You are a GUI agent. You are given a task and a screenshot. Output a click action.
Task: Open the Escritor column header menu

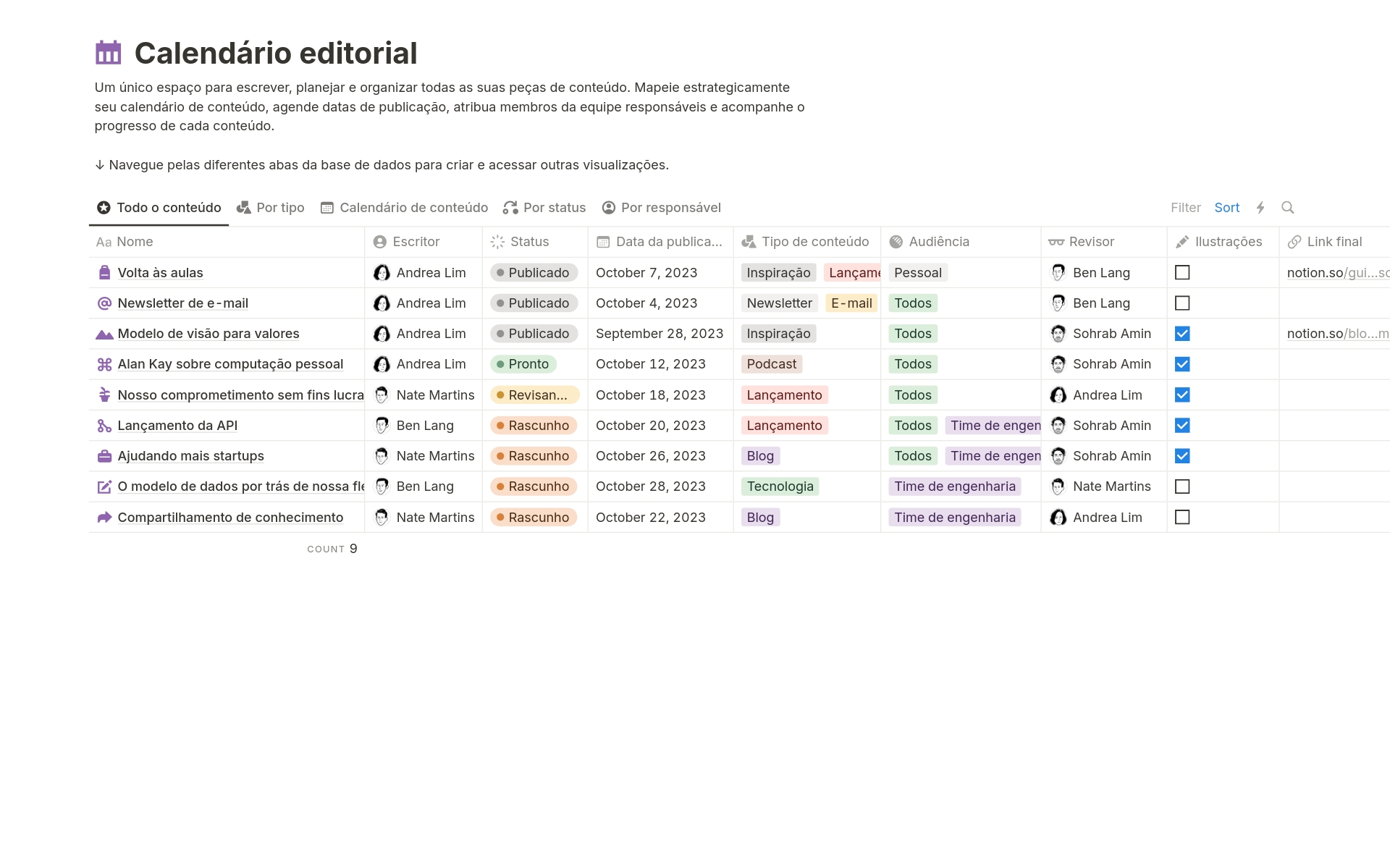click(x=416, y=242)
